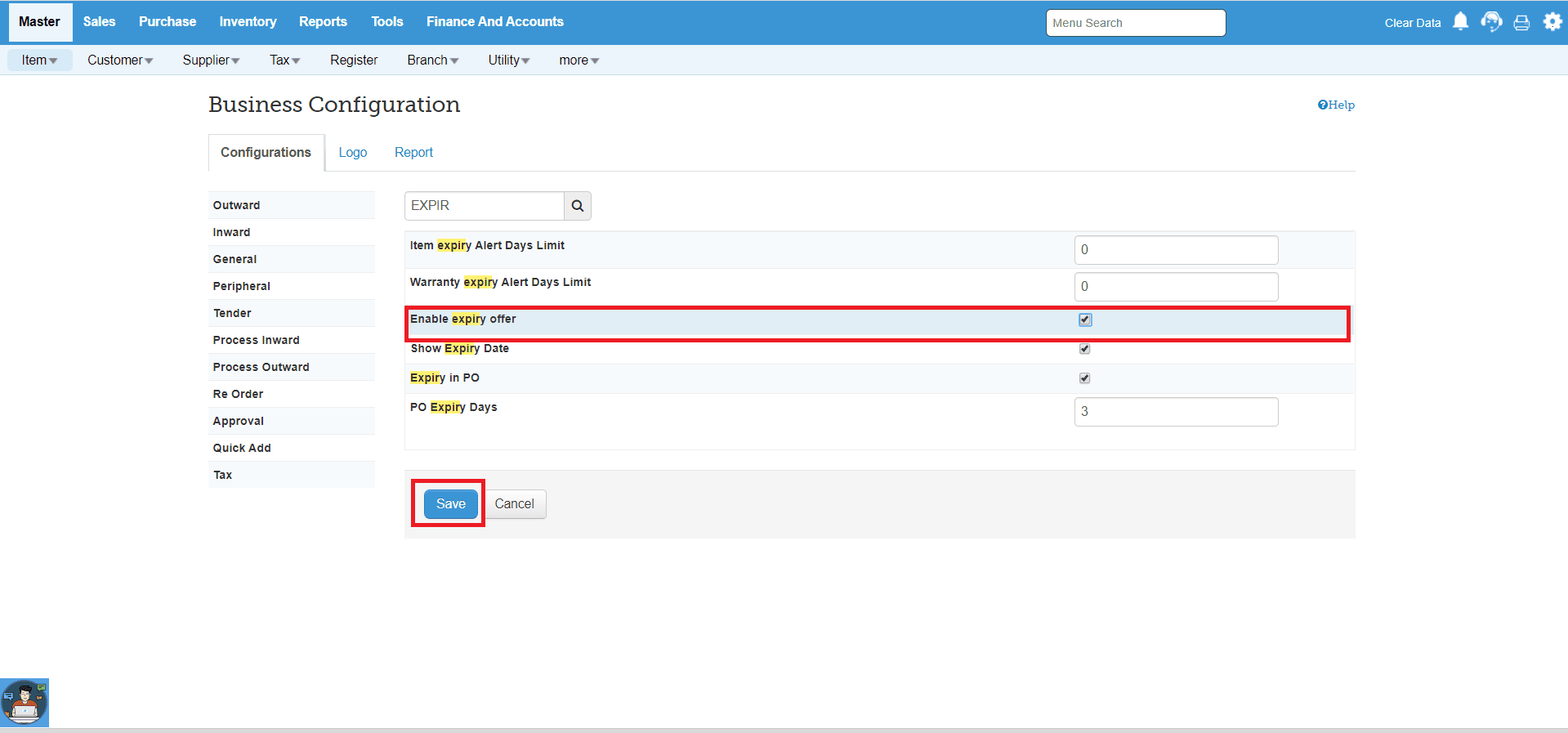Open the Help link
Screen dimensions: 1568x733
(1336, 105)
